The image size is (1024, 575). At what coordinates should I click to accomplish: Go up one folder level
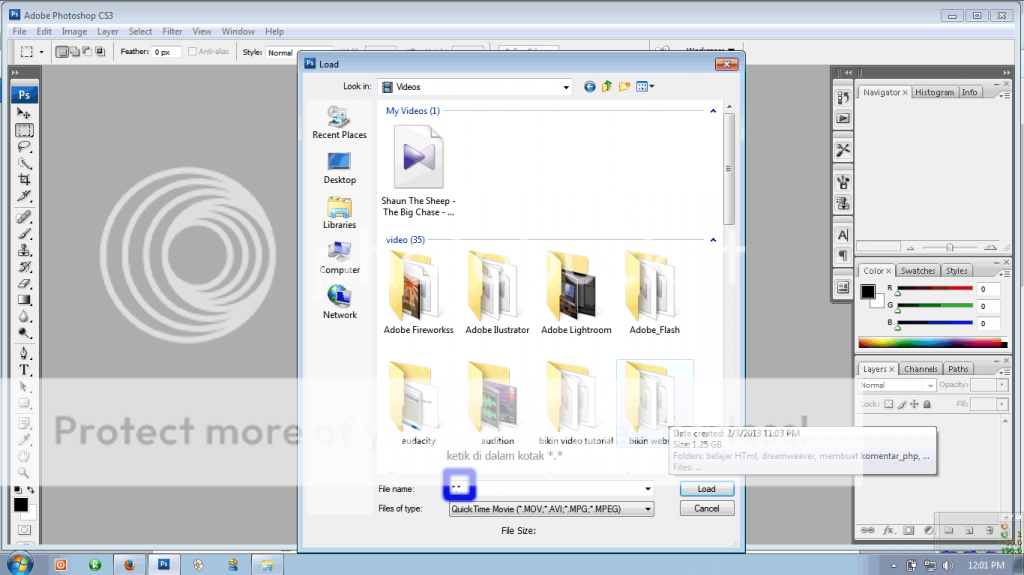(607, 87)
